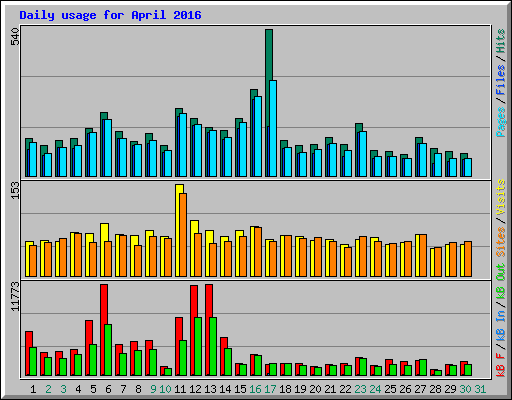Click the orange Sites bar for day 11
Viewport: 512px width, 400px height.
point(183,235)
